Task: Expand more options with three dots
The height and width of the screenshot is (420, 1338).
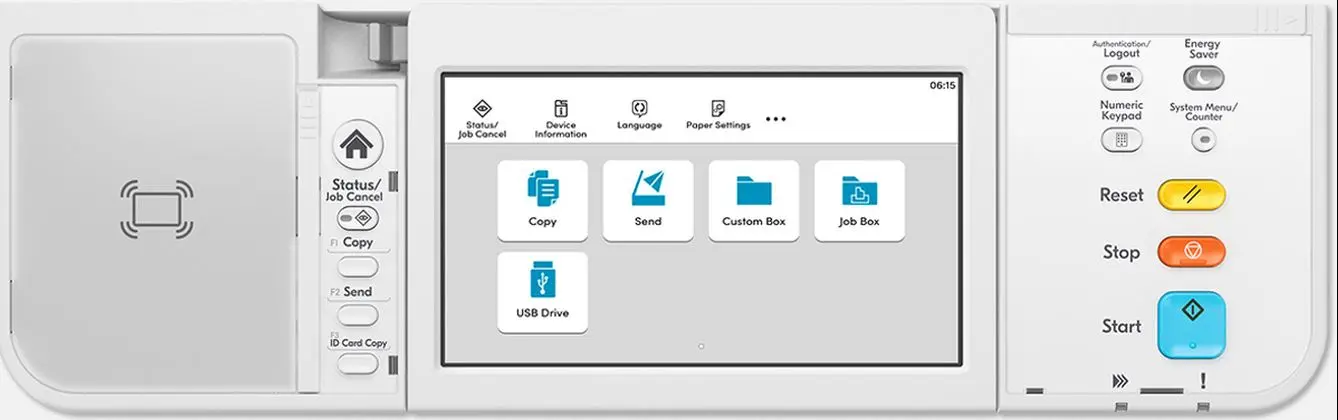Action: pos(776,118)
